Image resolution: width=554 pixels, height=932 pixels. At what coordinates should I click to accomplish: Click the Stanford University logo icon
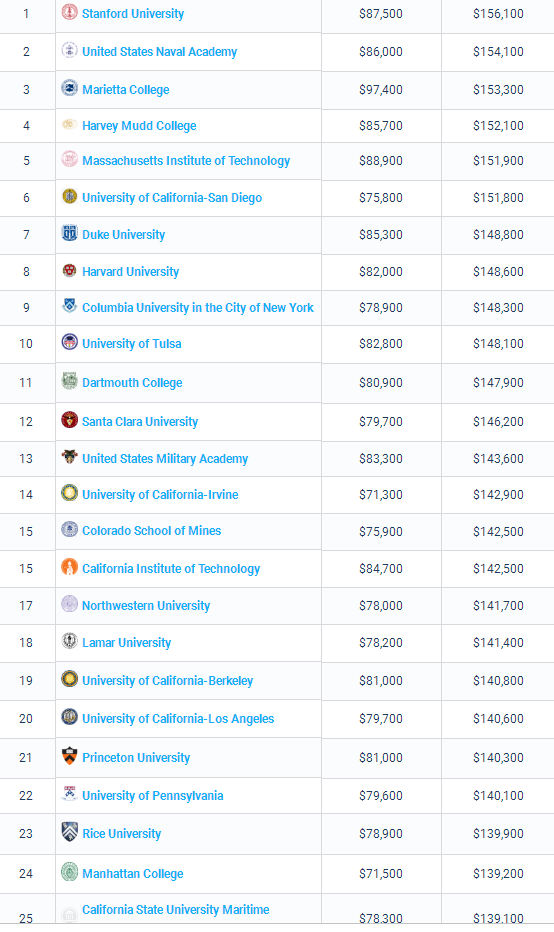[x=70, y=12]
